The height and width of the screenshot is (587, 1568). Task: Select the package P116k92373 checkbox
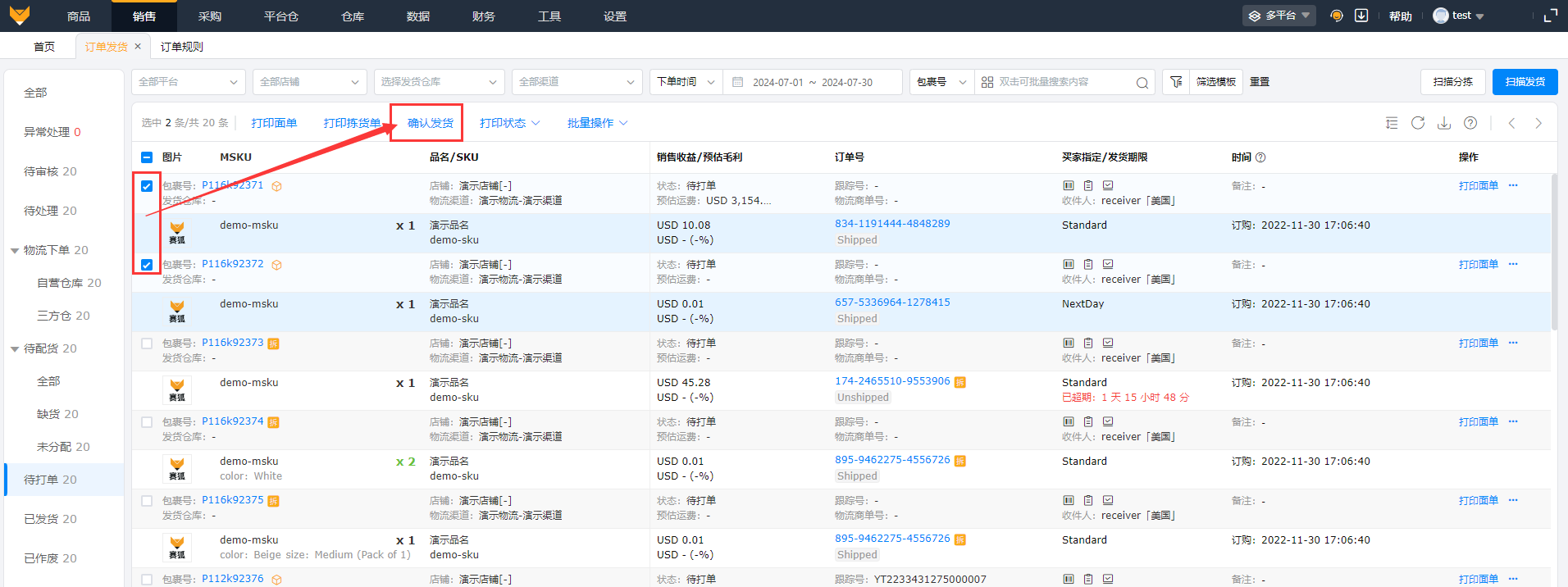click(x=147, y=344)
